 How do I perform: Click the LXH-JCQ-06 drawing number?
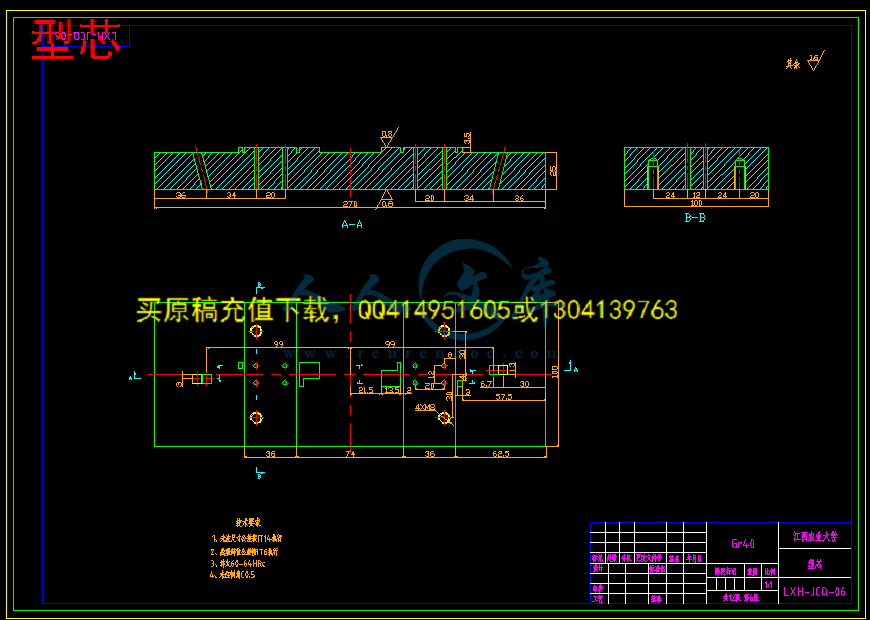pyautogui.click(x=814, y=591)
